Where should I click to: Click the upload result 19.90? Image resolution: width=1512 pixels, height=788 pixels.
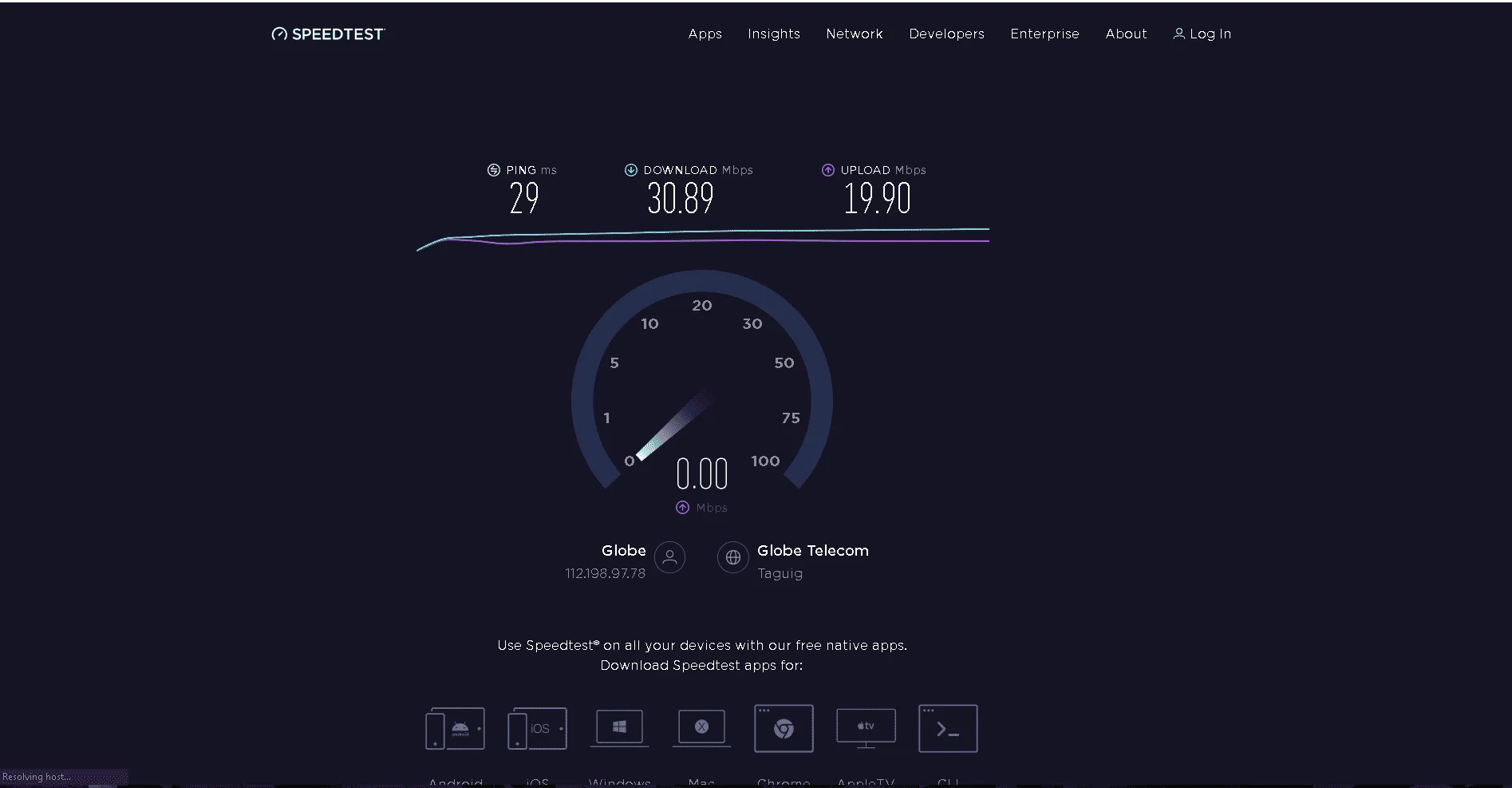tap(878, 199)
